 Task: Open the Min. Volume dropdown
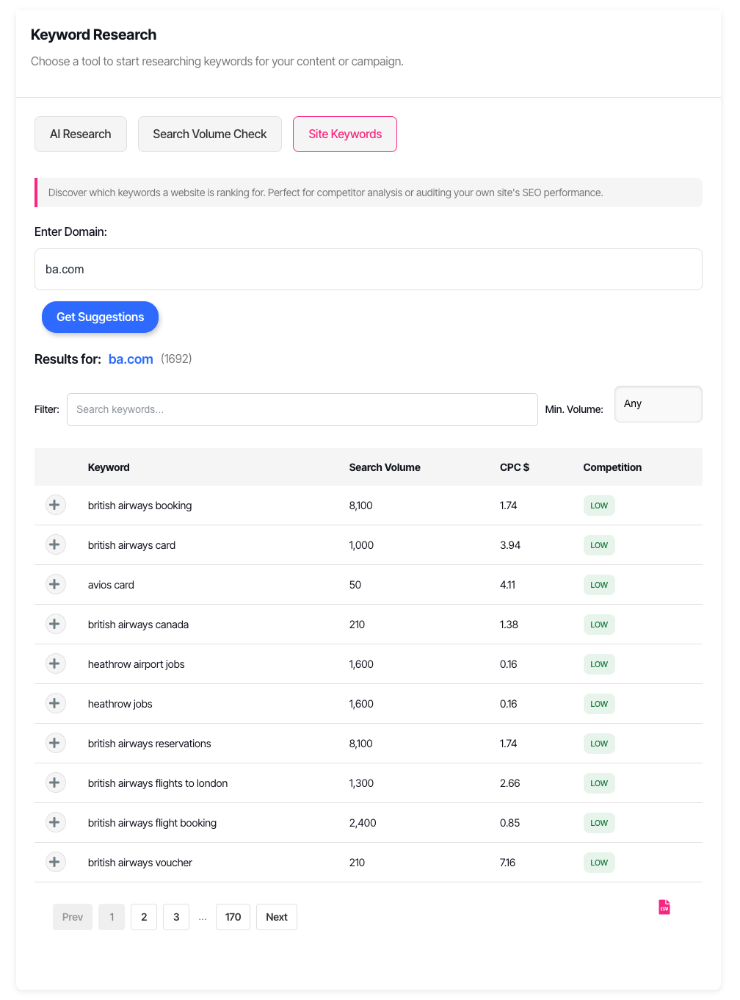[658, 404]
